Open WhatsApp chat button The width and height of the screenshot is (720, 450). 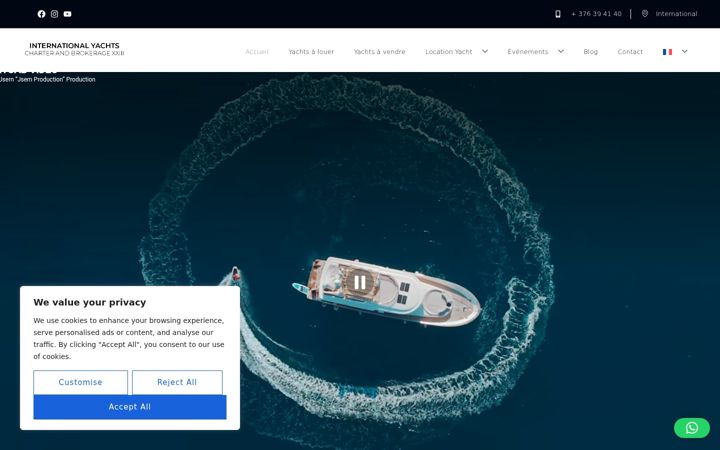coord(692,428)
